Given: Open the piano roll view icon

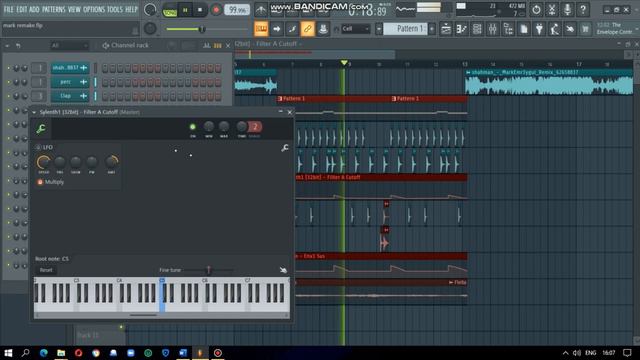Looking at the screenshot, I should click(461, 29).
